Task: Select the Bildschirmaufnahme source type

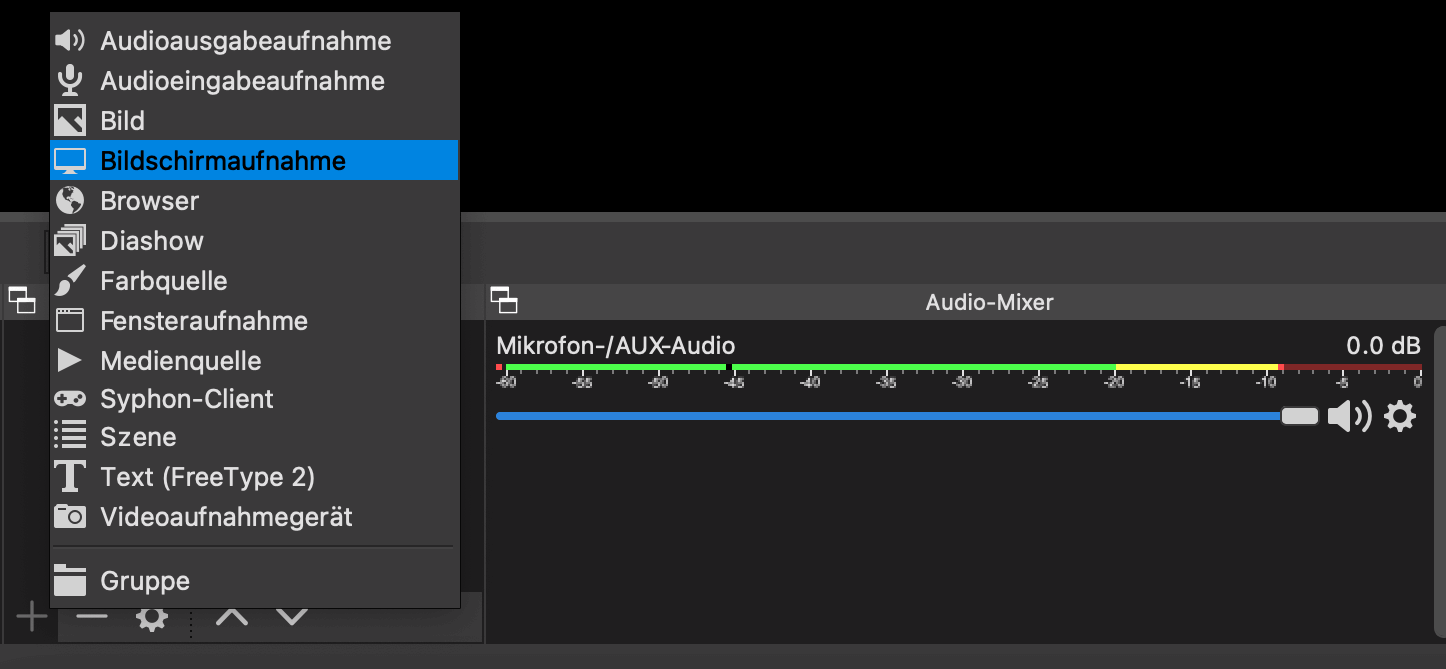Action: coord(222,160)
